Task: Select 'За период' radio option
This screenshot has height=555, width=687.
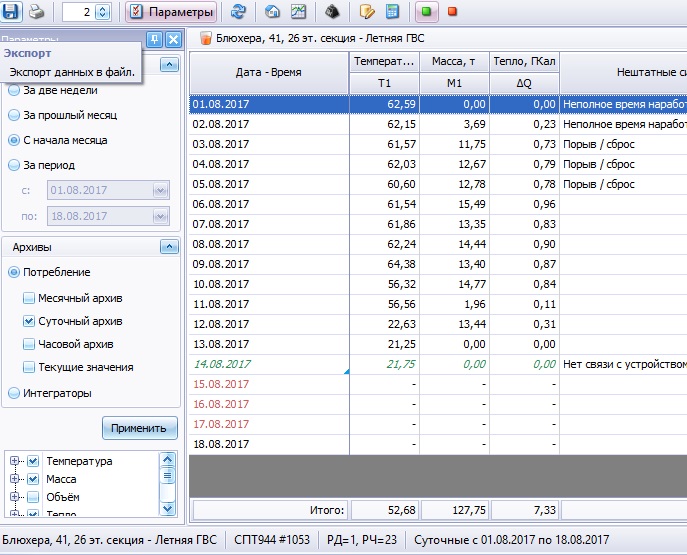Action: tap(42, 165)
